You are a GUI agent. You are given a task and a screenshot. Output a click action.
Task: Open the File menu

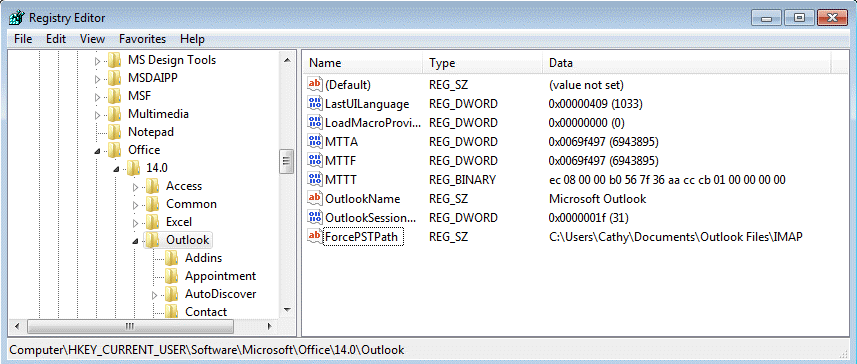23,39
